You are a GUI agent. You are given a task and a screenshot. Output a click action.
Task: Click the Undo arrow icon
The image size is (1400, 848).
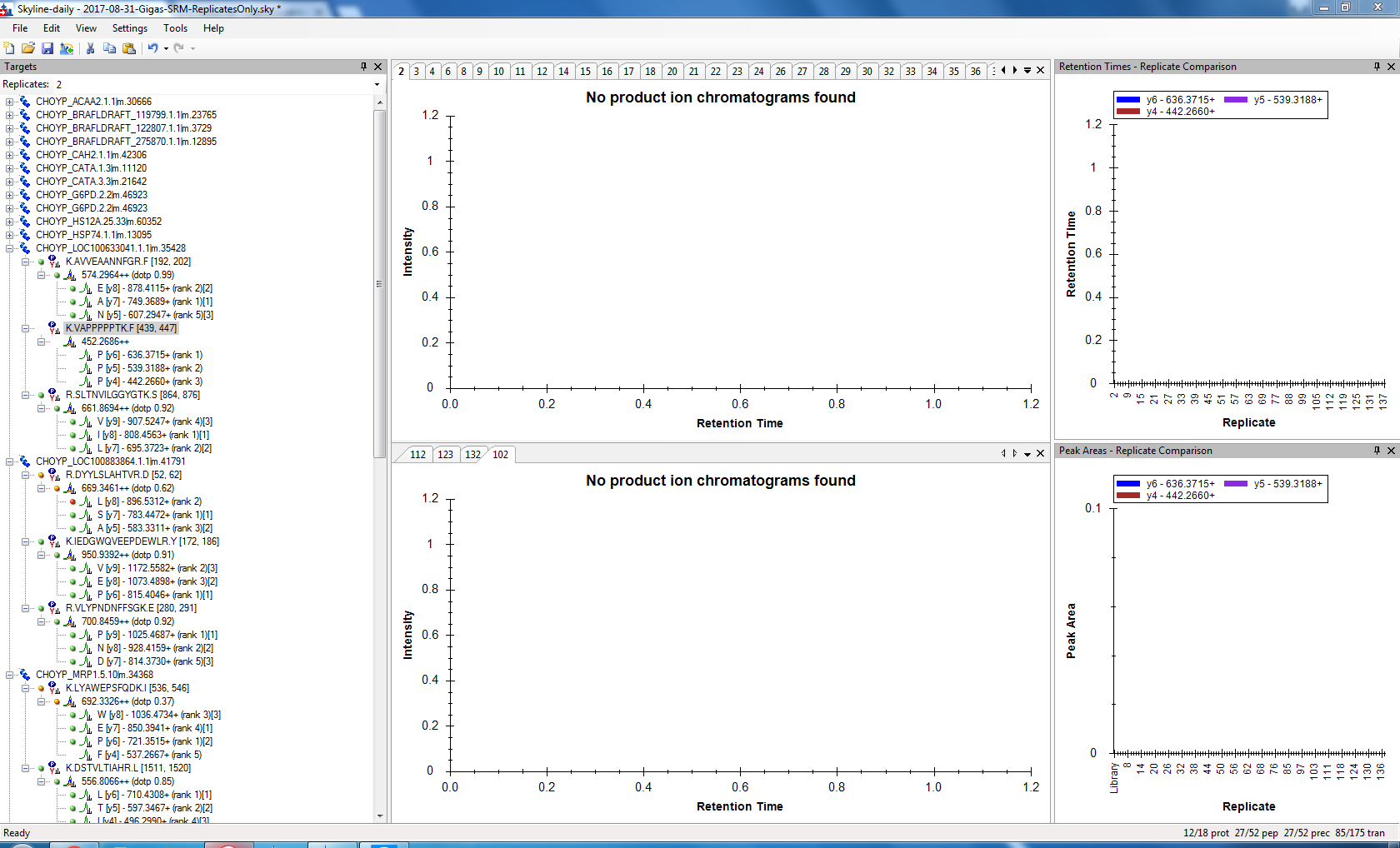tap(152, 48)
